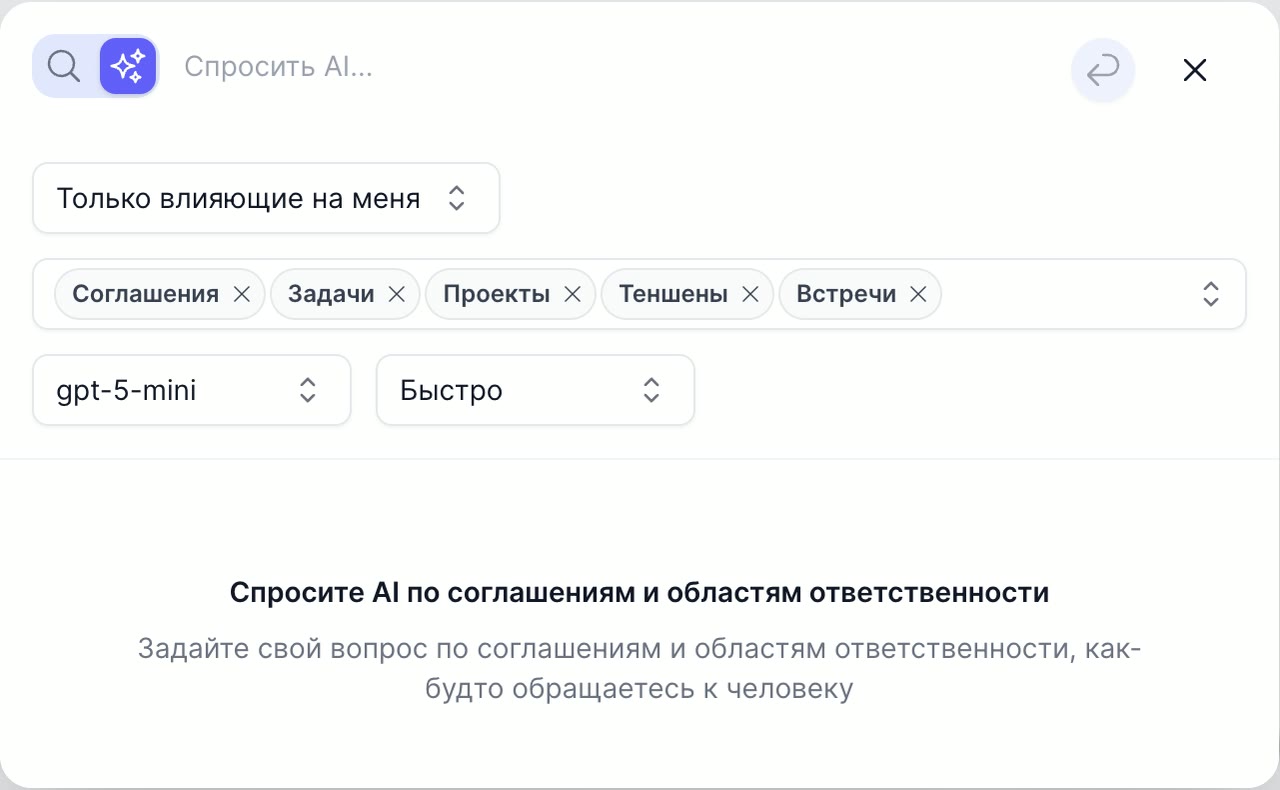Open the gpt-5-mini model dropdown

[x=191, y=390]
